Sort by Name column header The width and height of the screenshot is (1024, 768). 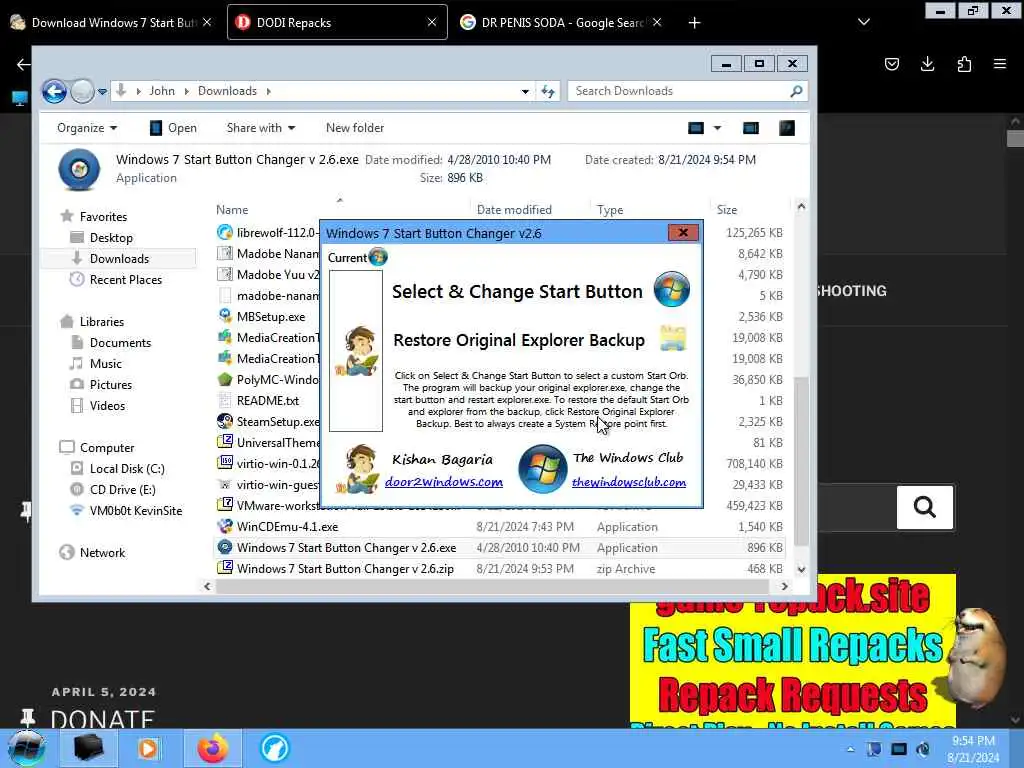click(x=232, y=210)
